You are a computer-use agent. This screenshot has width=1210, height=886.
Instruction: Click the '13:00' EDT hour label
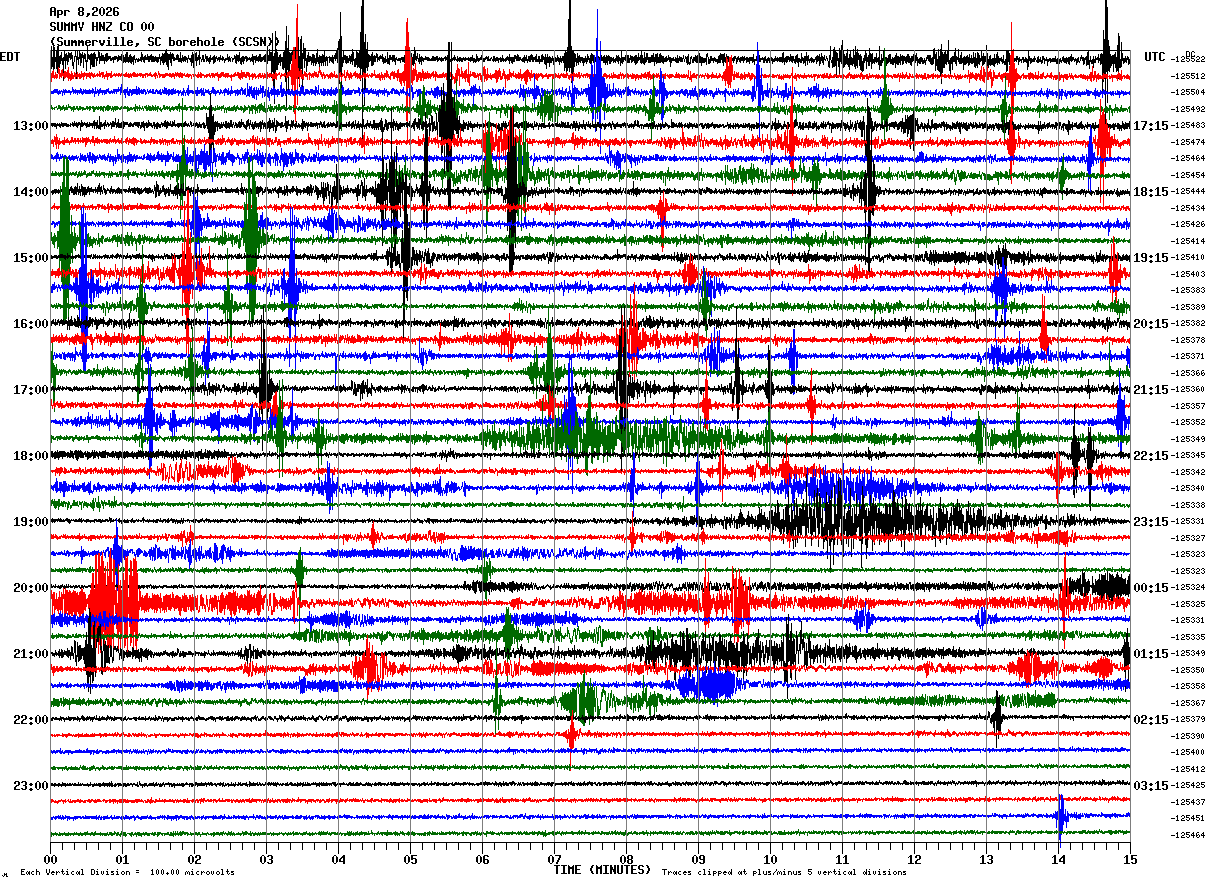pos(31,126)
